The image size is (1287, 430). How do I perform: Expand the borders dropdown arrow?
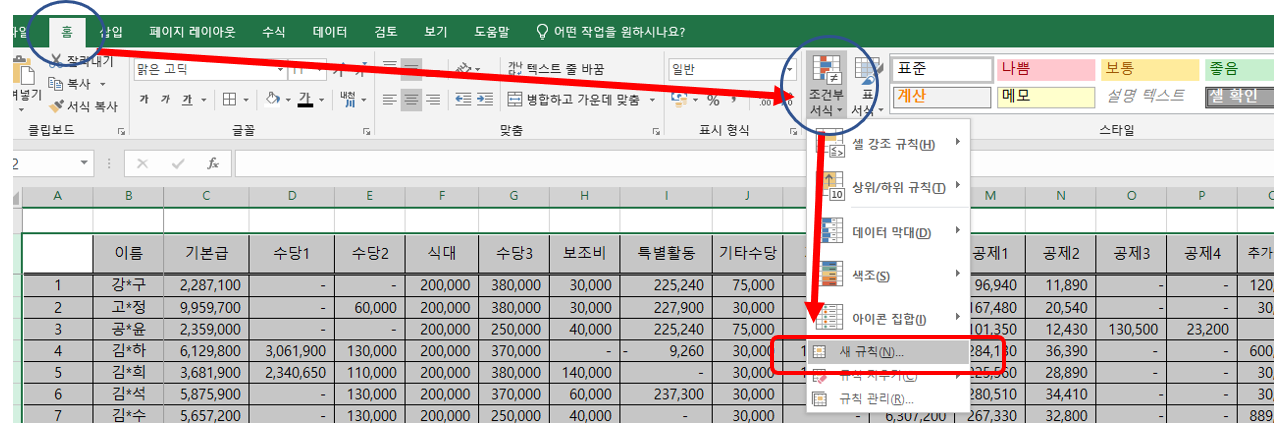[246, 99]
